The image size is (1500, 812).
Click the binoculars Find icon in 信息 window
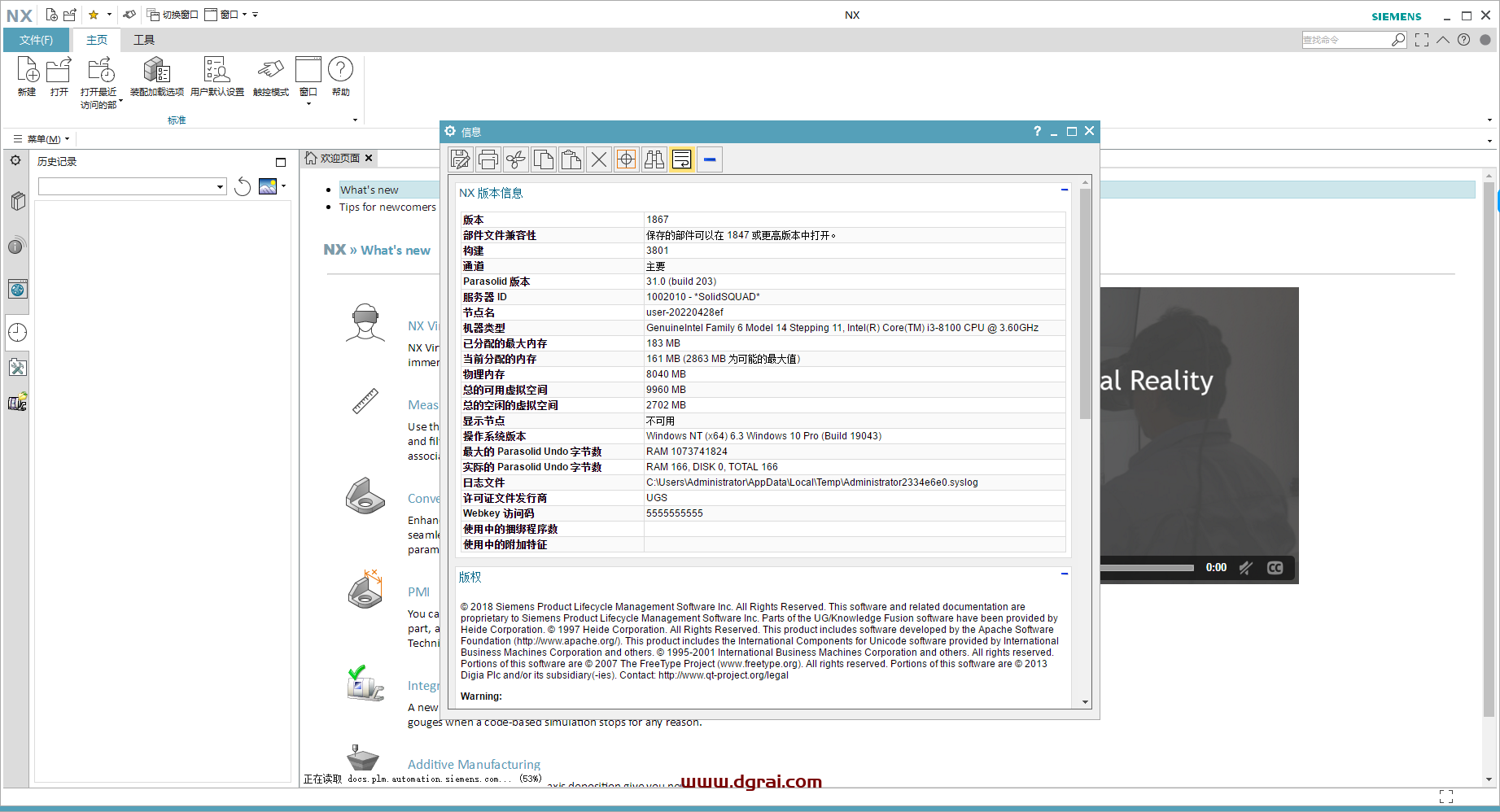click(654, 159)
